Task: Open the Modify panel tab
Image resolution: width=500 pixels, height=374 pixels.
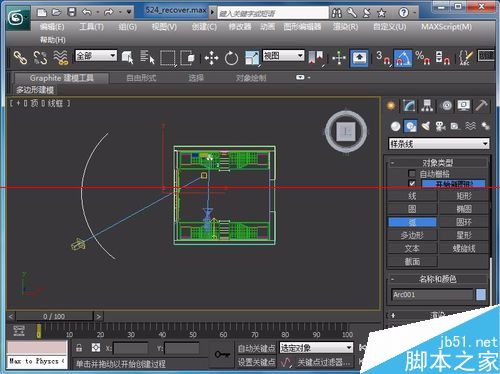Action: click(409, 106)
